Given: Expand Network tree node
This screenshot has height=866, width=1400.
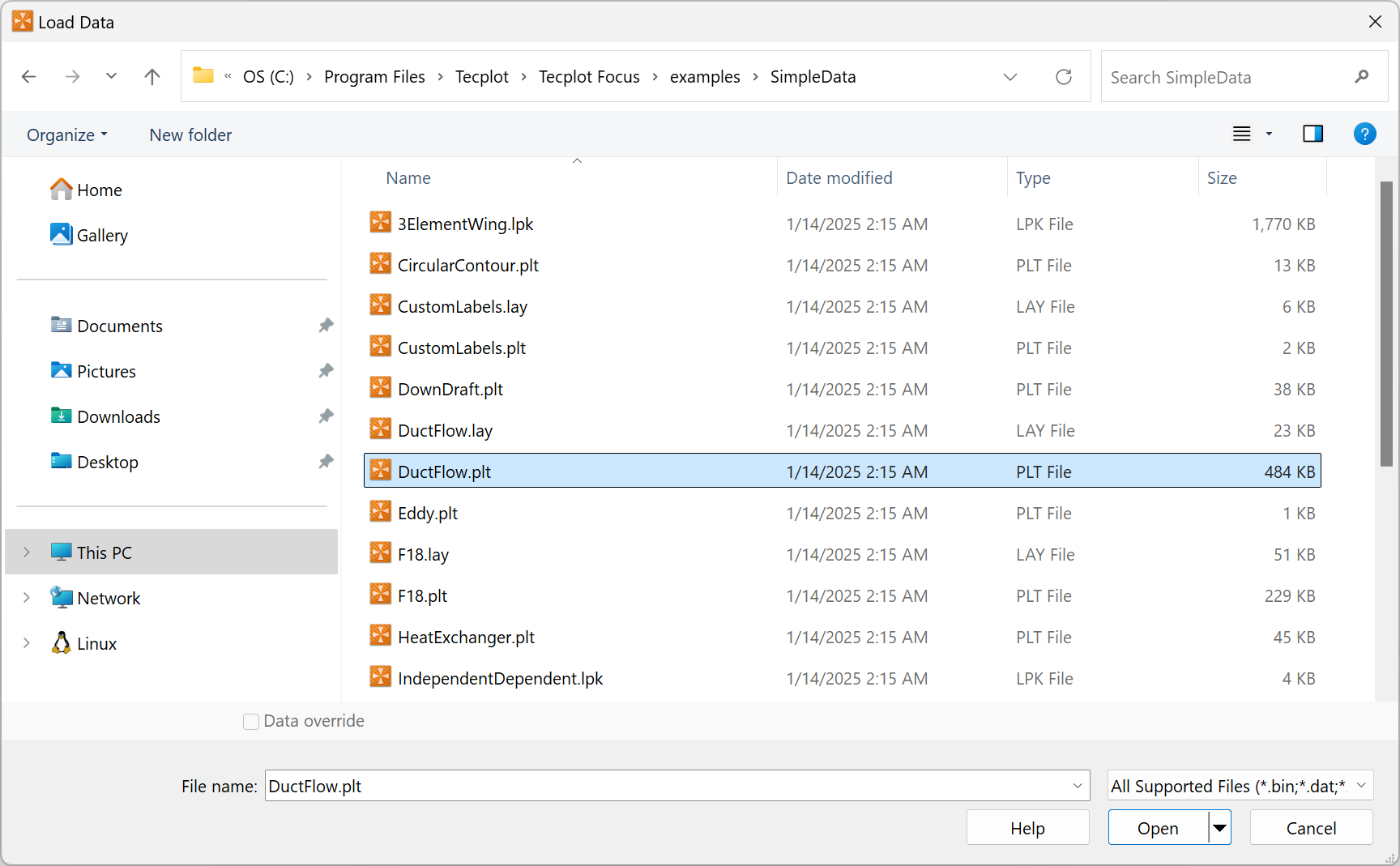Looking at the screenshot, I should [27, 598].
